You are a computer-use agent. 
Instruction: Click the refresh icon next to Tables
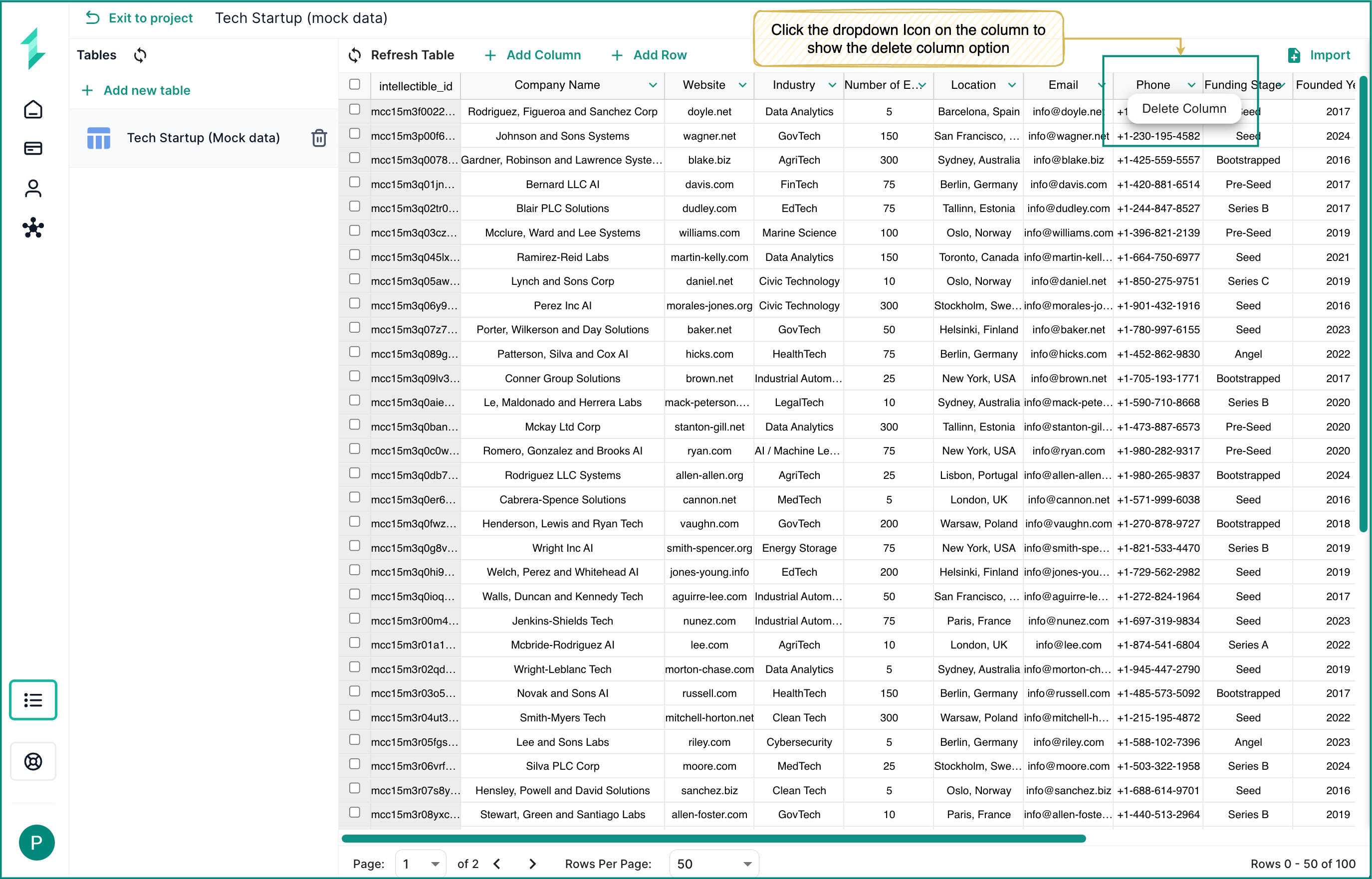point(140,55)
